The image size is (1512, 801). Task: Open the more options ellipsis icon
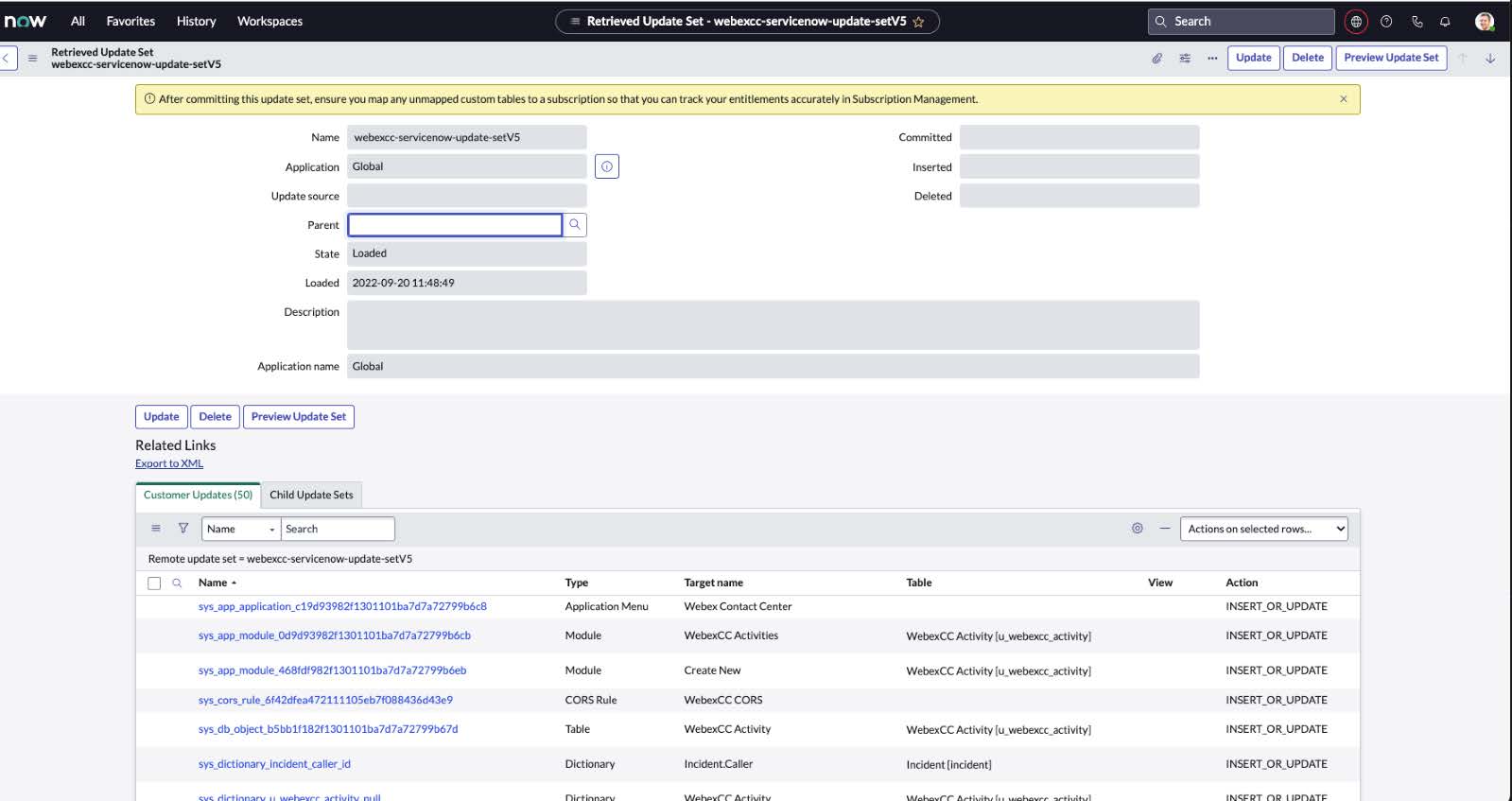1212,58
